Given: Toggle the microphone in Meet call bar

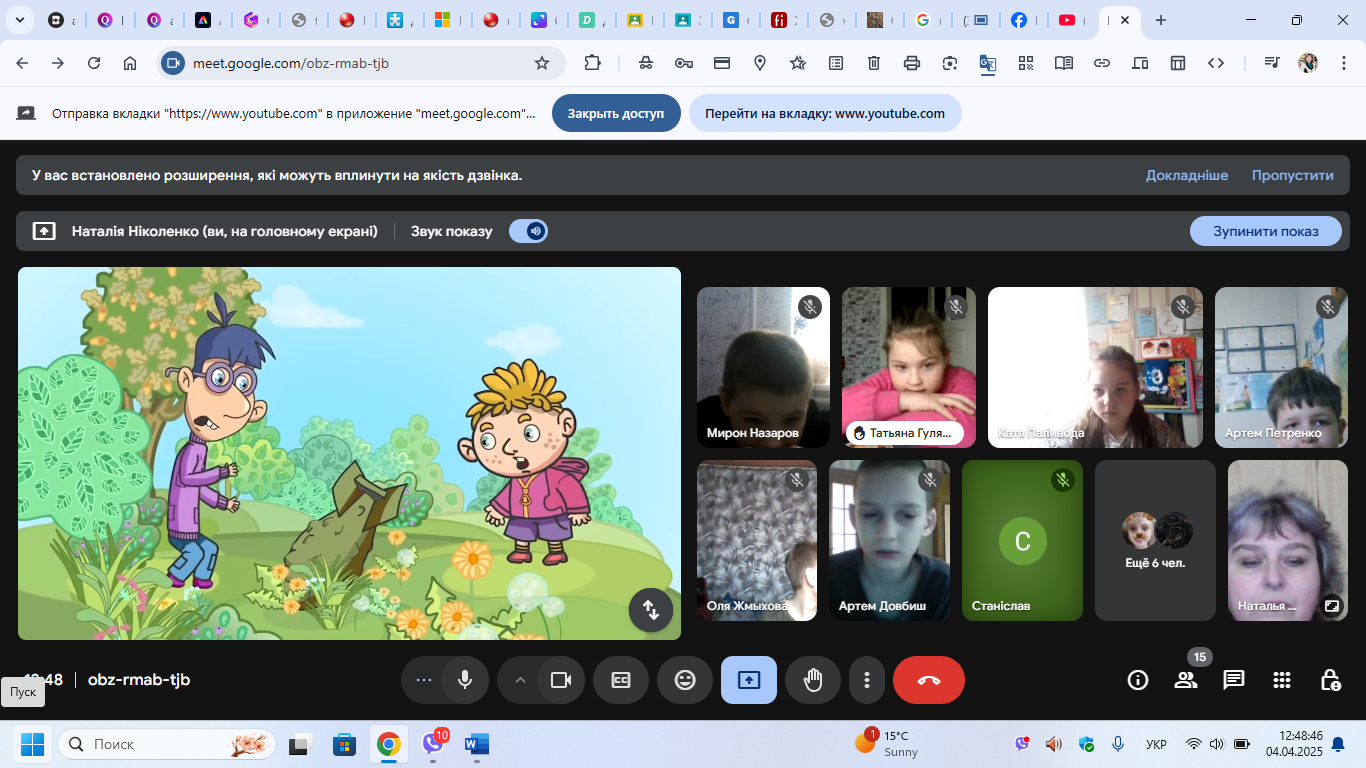Looking at the screenshot, I should point(464,680).
